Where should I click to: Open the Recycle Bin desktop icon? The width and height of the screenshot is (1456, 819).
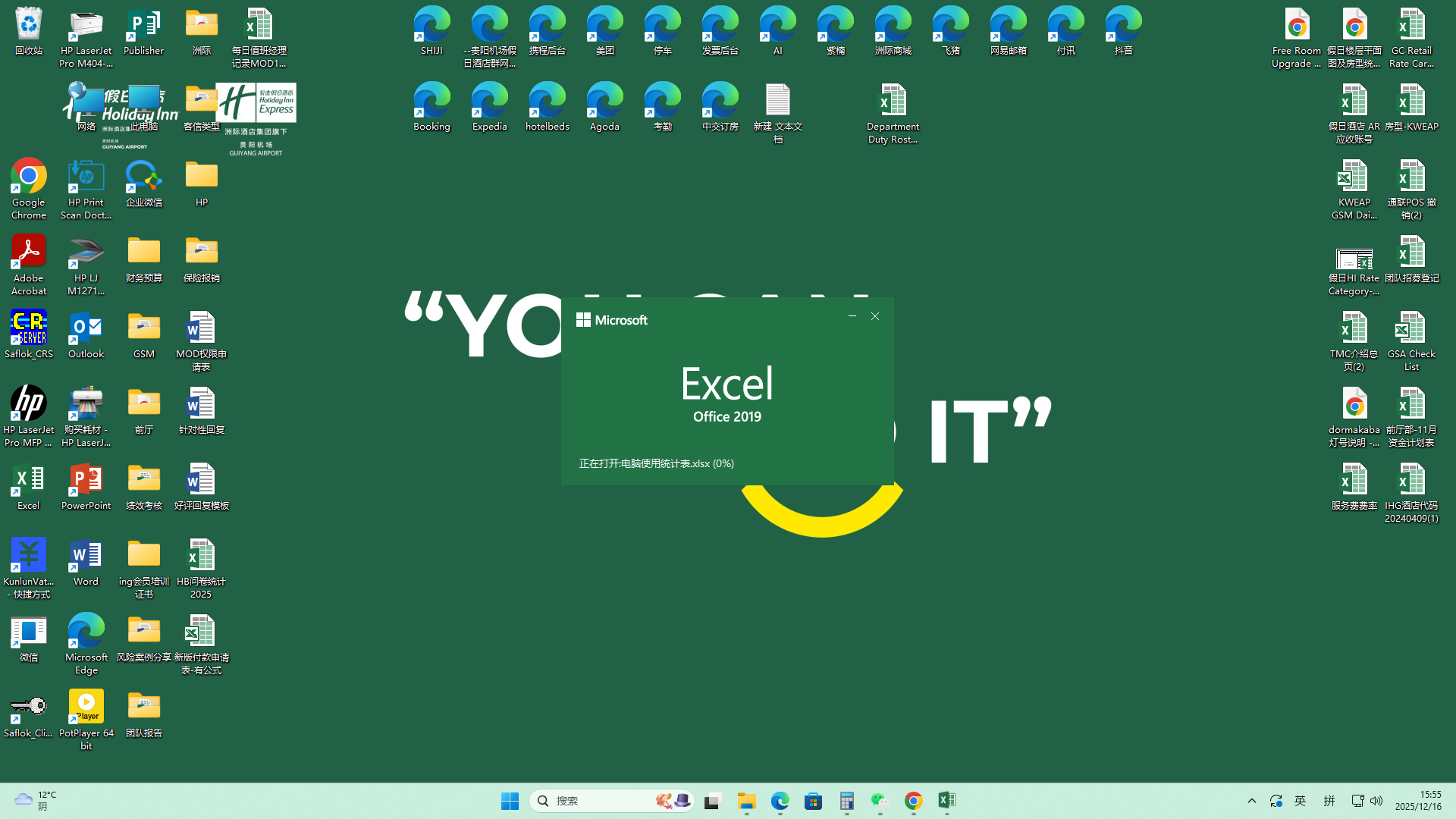pyautogui.click(x=28, y=26)
